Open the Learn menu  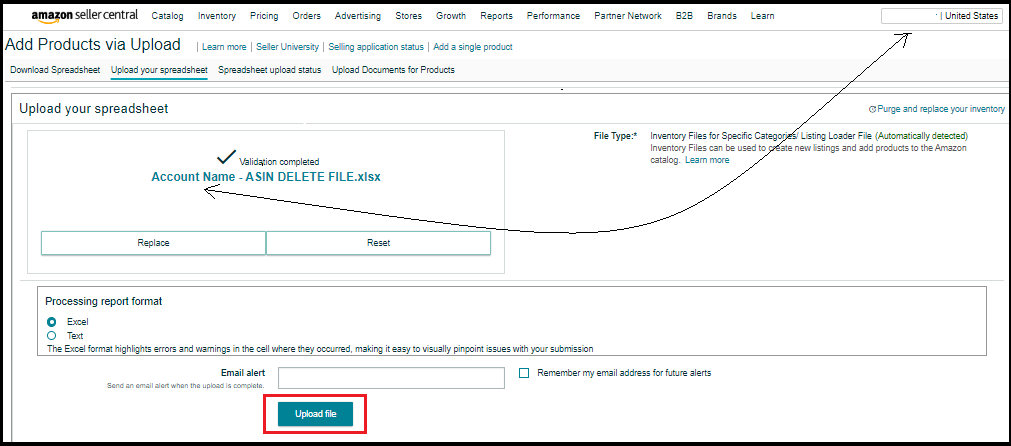click(x=762, y=15)
